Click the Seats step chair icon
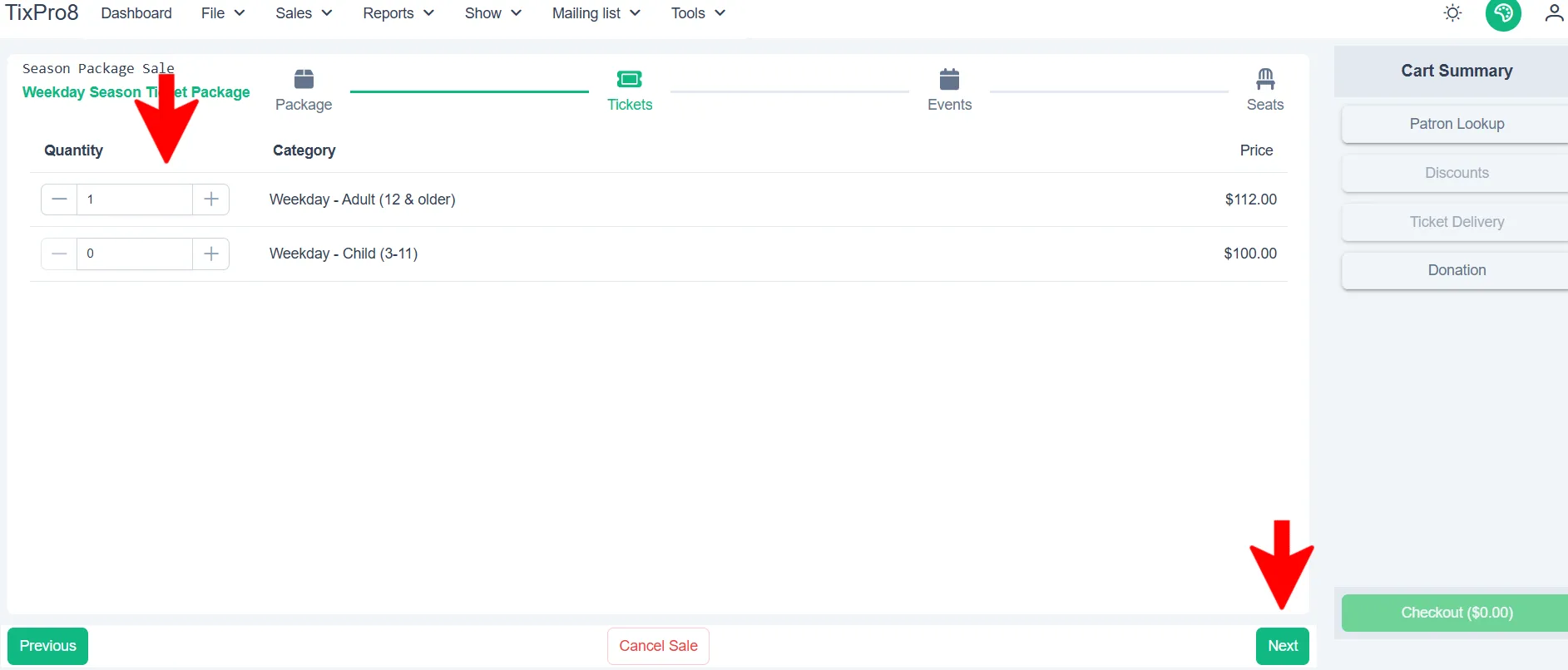Image resolution: width=1568 pixels, height=670 pixels. tap(1265, 79)
